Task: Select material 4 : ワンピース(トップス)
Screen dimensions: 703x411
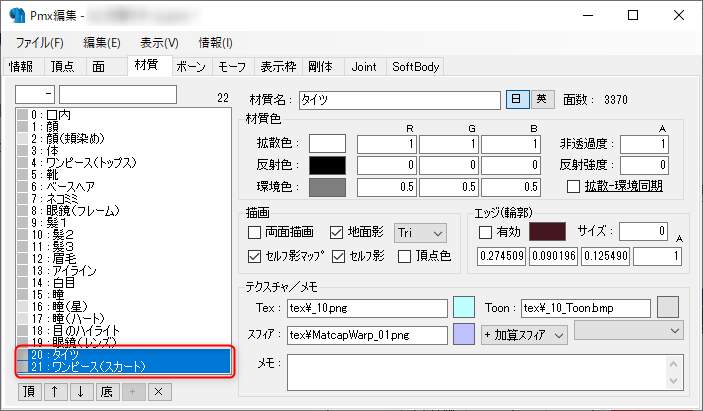Action: [123, 163]
